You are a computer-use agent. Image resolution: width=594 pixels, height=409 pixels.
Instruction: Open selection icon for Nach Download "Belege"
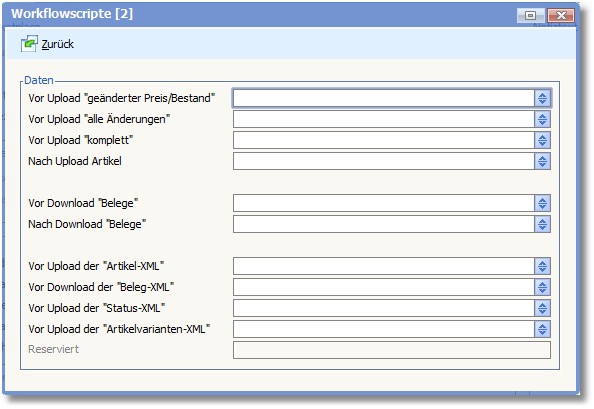click(x=542, y=224)
